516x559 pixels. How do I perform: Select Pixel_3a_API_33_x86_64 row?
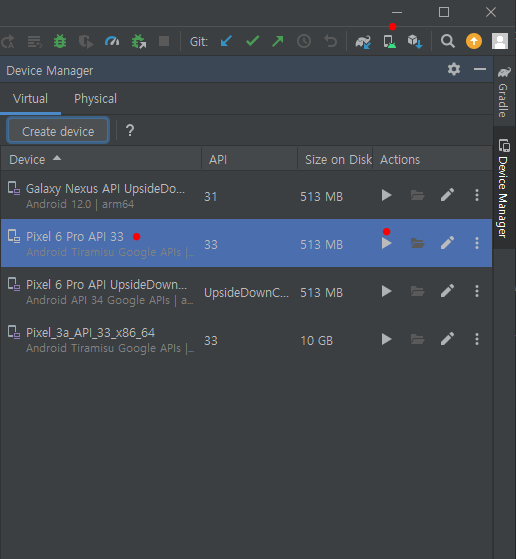[x=246, y=339]
